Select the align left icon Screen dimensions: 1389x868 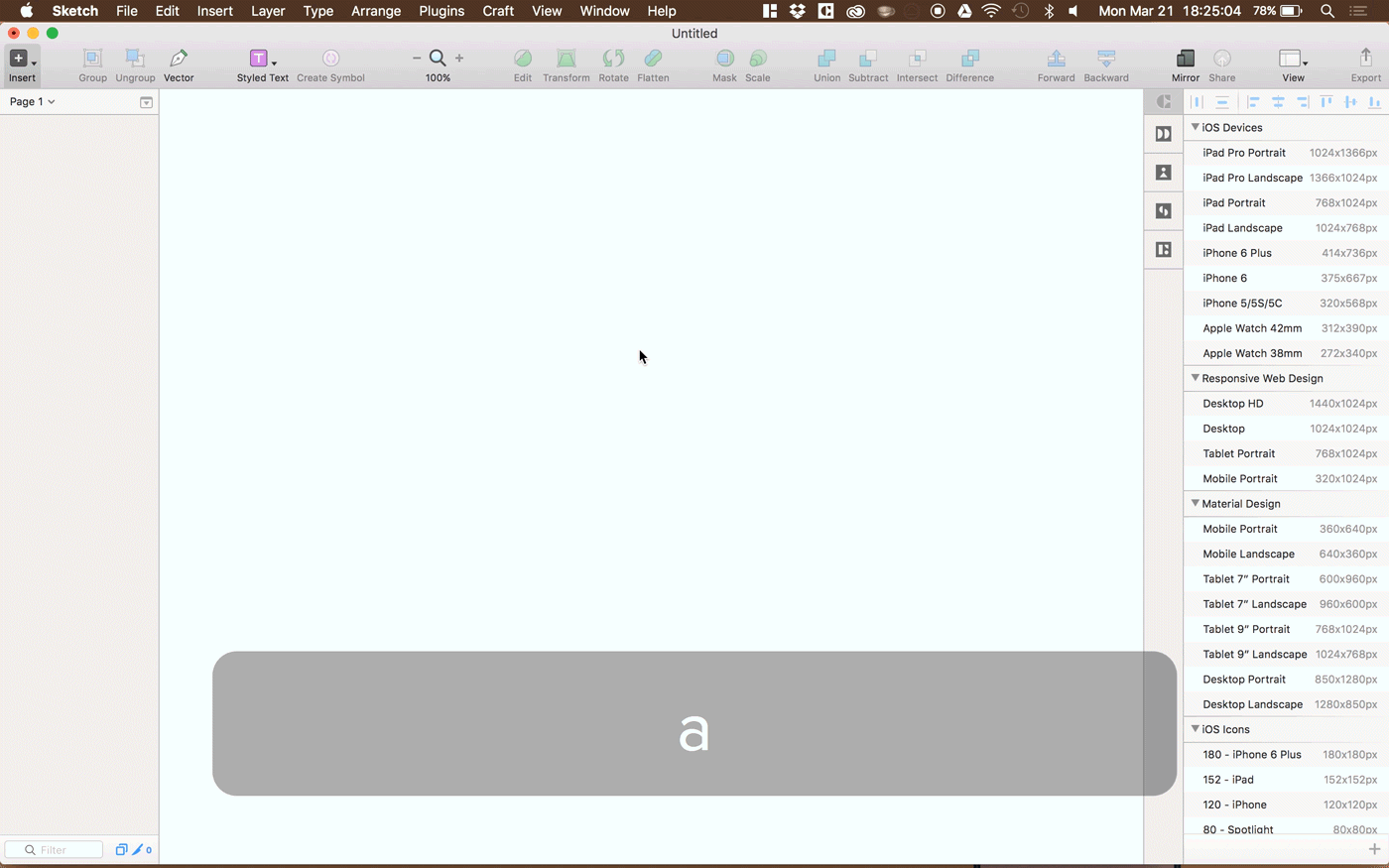1252,101
